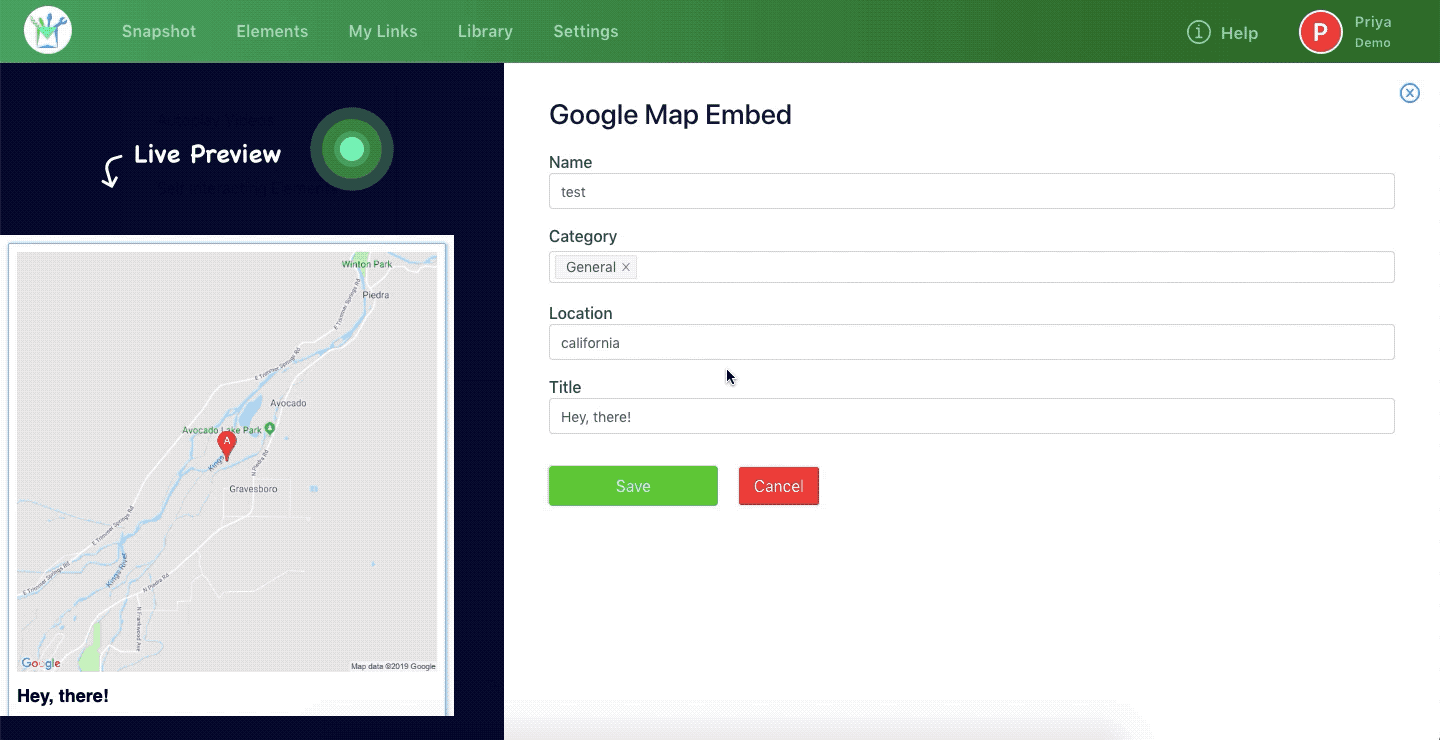Open the Help link
This screenshot has width=1440, height=740.
tap(1239, 33)
